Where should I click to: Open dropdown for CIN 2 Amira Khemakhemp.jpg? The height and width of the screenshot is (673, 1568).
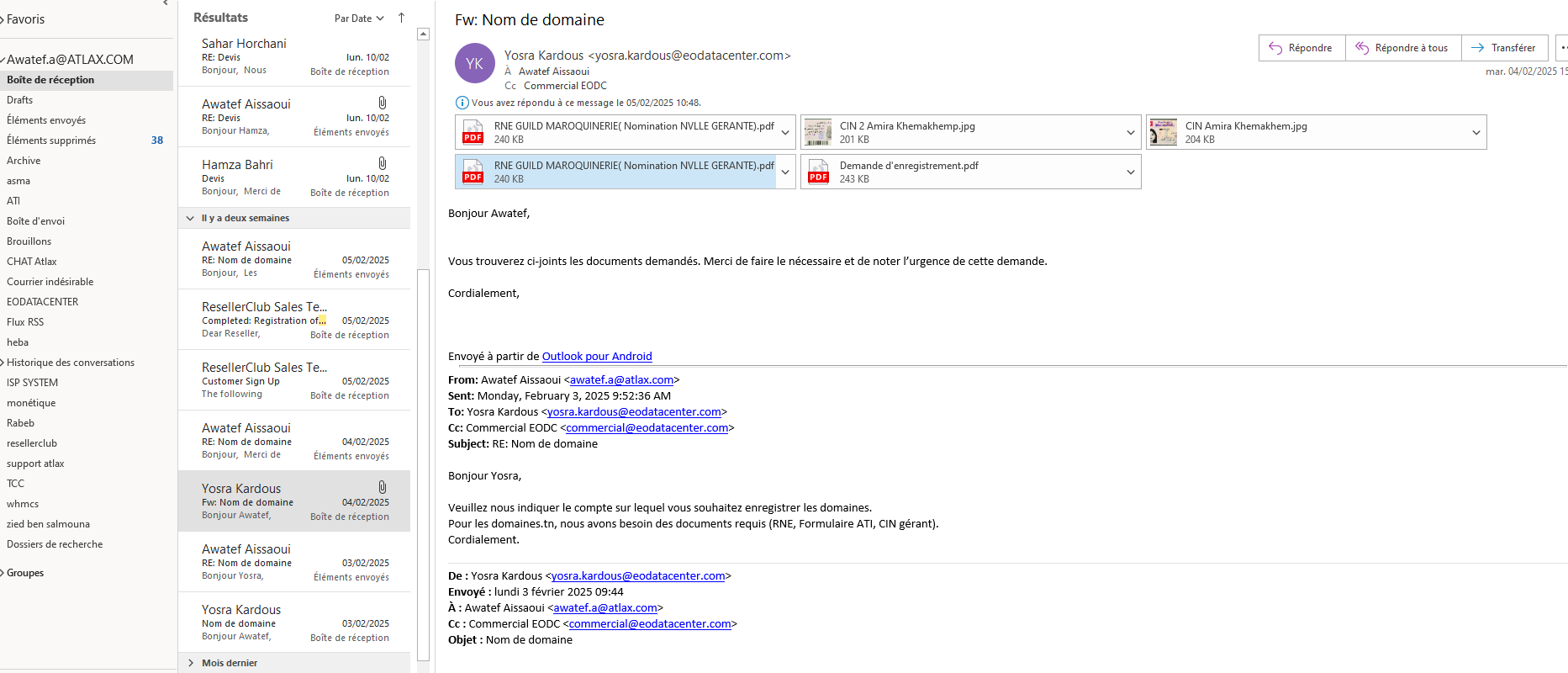pyautogui.click(x=1130, y=132)
